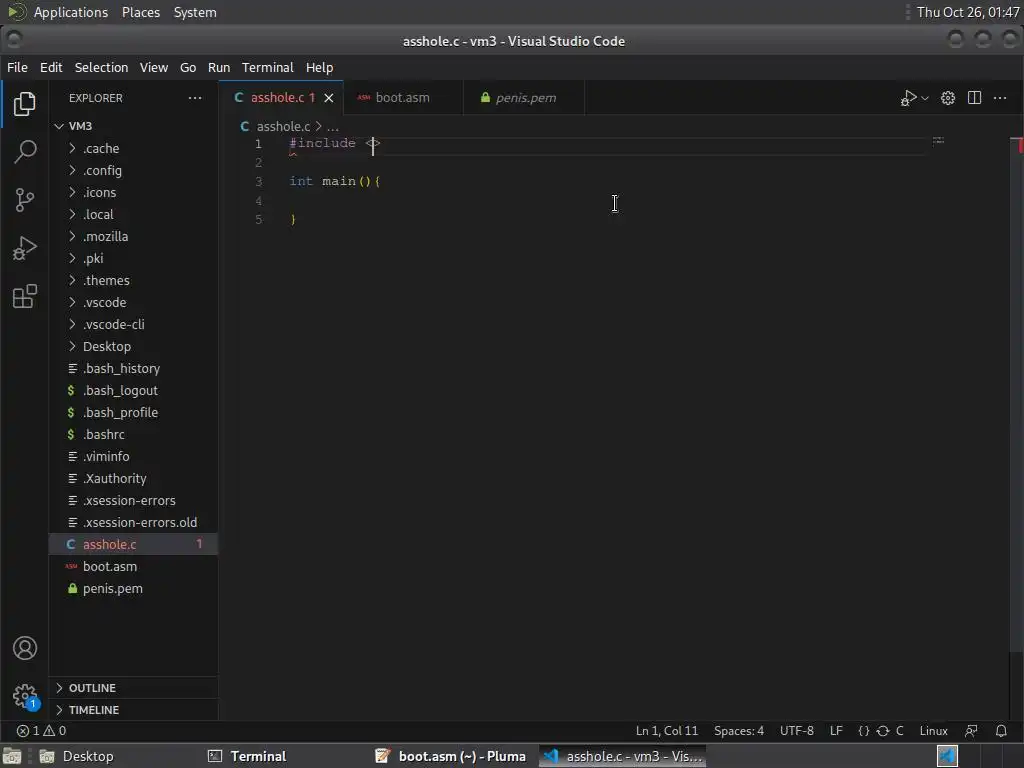Click the sync icon in status bar
Image resolution: width=1024 pixels, height=768 pixels.
tap(883, 731)
